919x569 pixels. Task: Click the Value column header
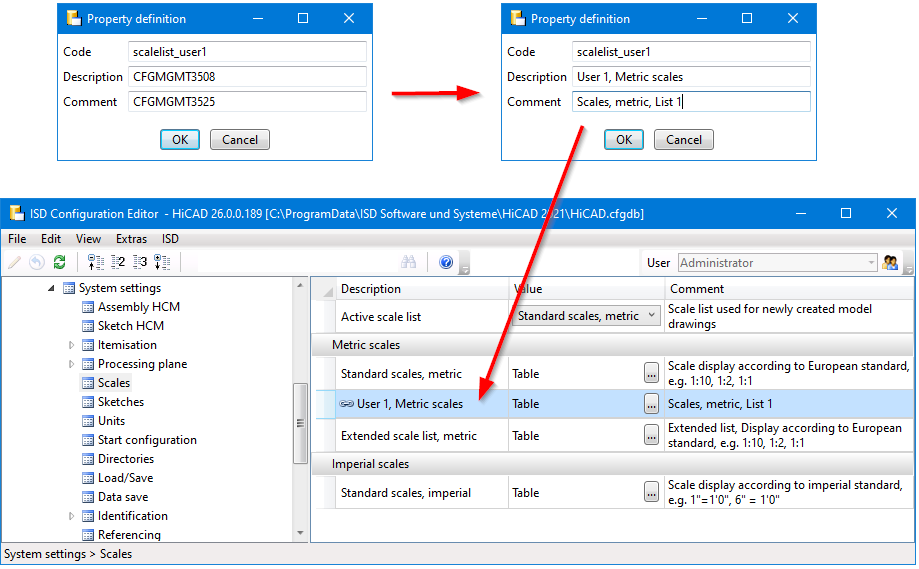[586, 289]
